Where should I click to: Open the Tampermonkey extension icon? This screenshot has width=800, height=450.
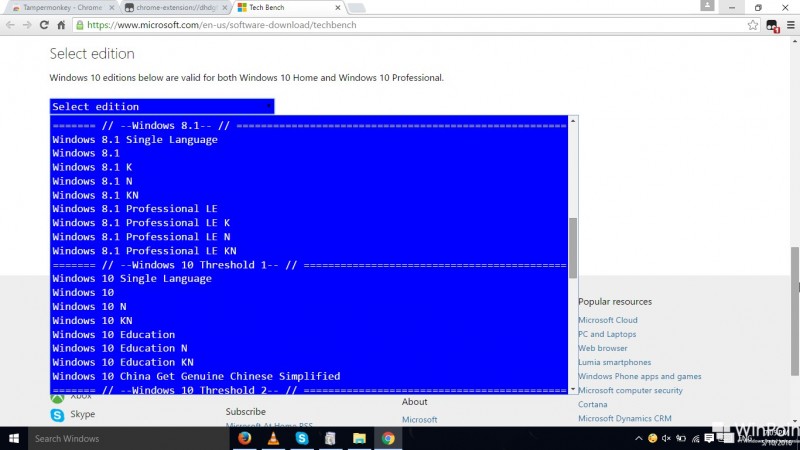[x=772, y=25]
